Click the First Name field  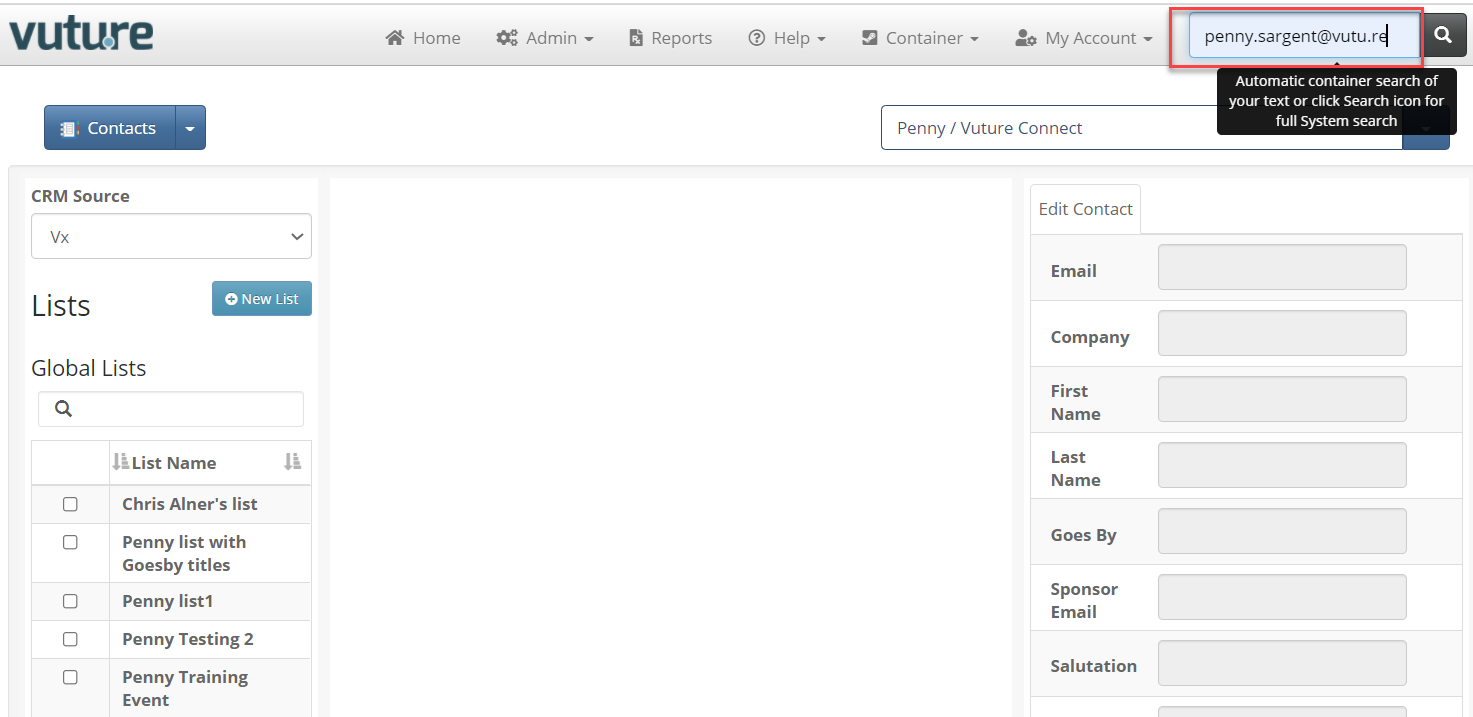[1282, 399]
